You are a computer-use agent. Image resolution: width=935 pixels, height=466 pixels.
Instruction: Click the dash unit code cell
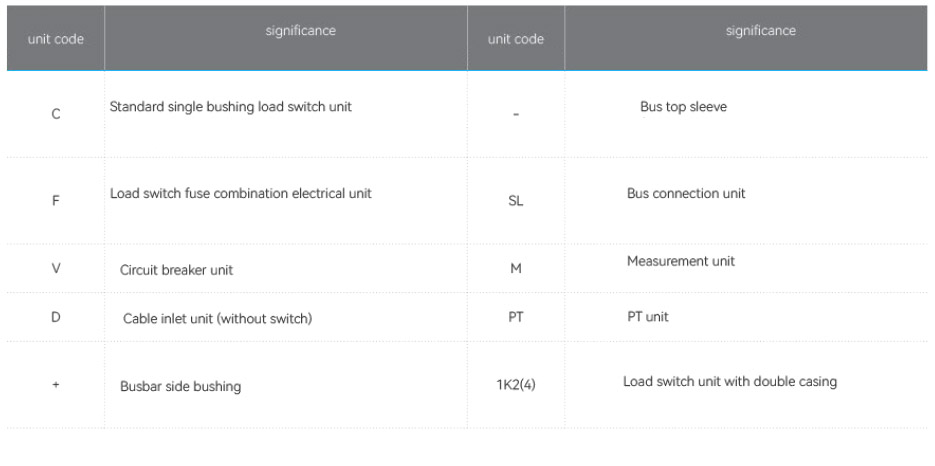(x=515, y=114)
